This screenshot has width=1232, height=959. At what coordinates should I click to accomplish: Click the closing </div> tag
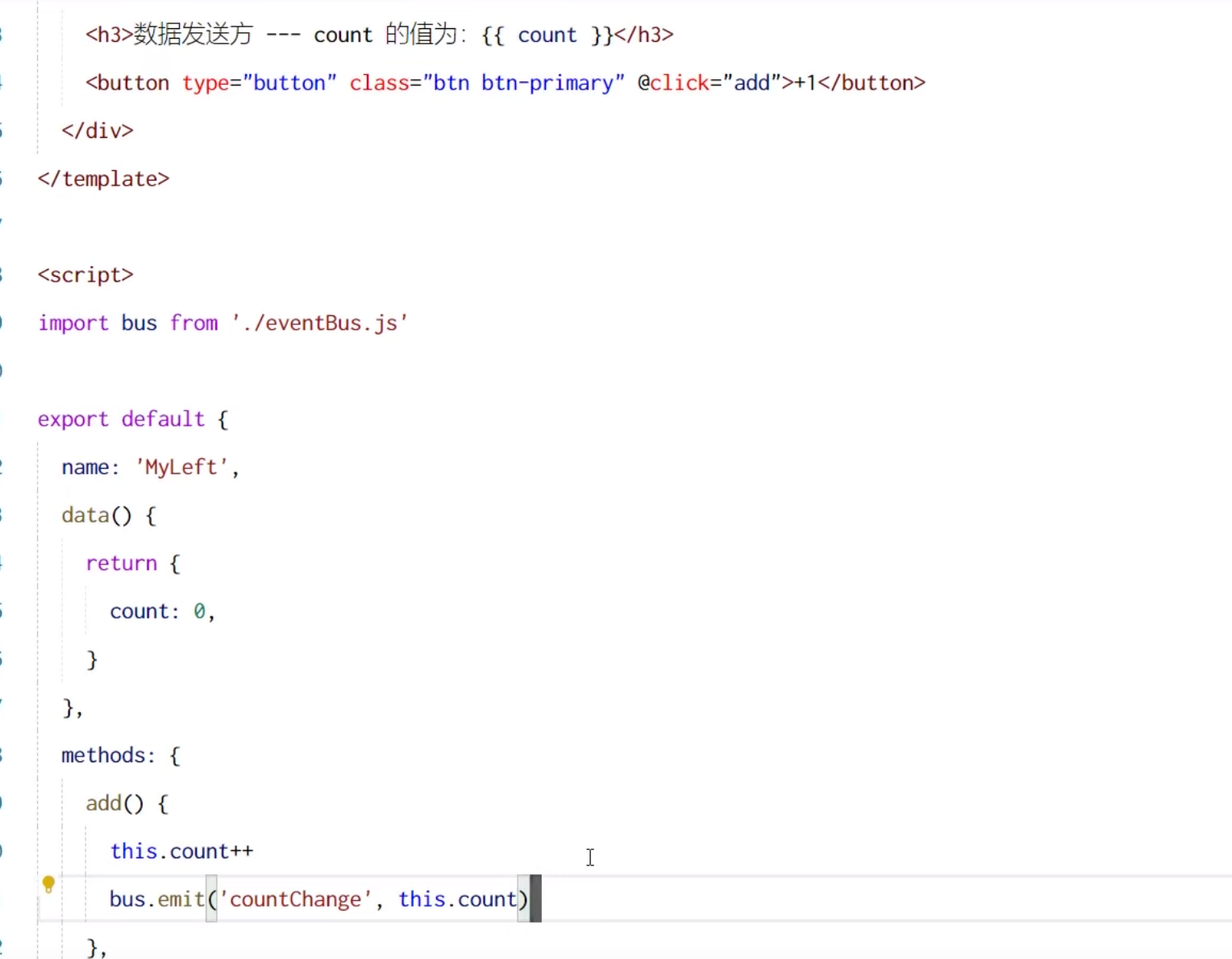[98, 131]
